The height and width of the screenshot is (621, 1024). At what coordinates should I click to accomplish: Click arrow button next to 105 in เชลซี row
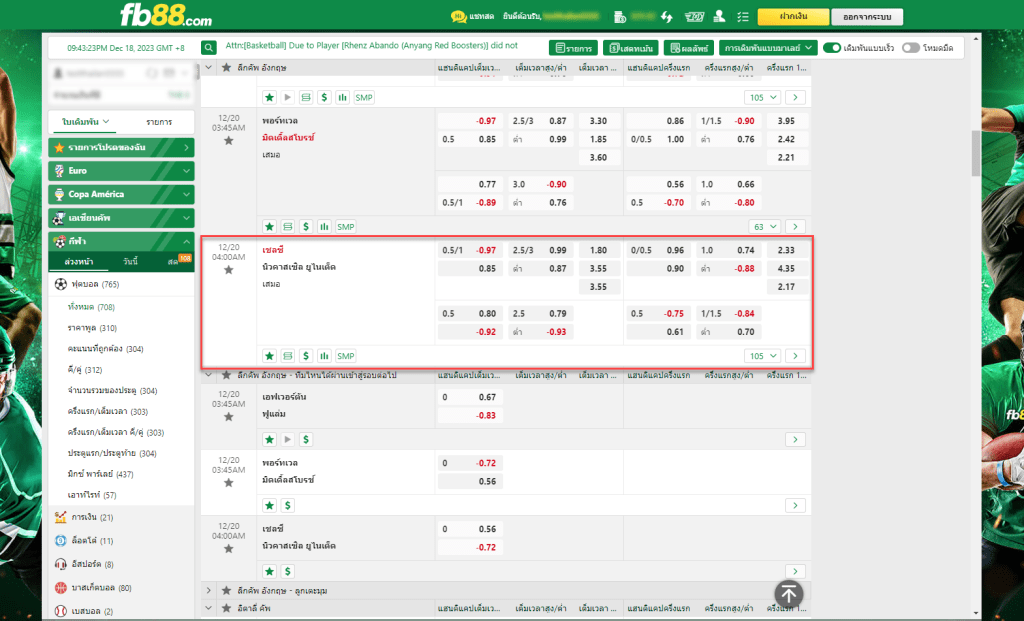point(795,356)
